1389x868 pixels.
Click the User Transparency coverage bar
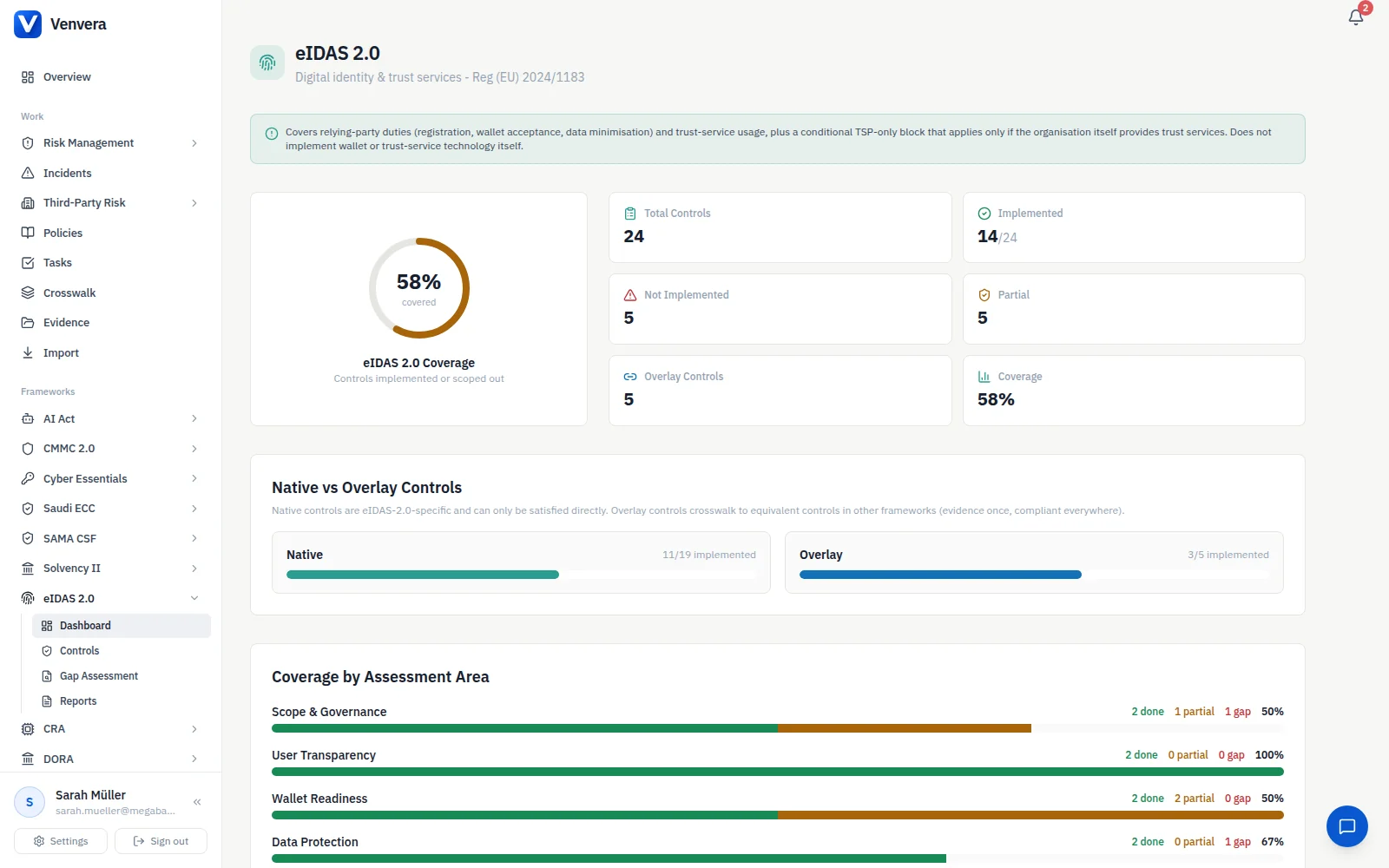pyautogui.click(x=778, y=772)
